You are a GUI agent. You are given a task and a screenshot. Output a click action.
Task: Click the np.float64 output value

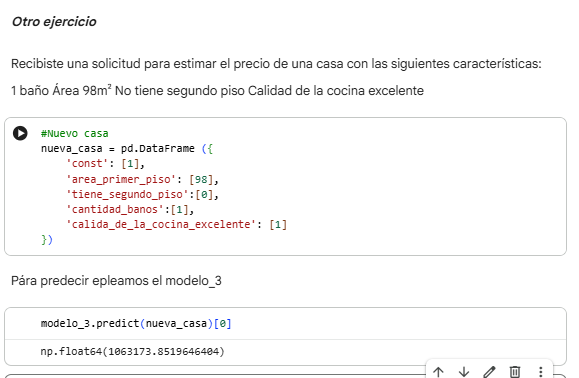pyautogui.click(x=132, y=351)
